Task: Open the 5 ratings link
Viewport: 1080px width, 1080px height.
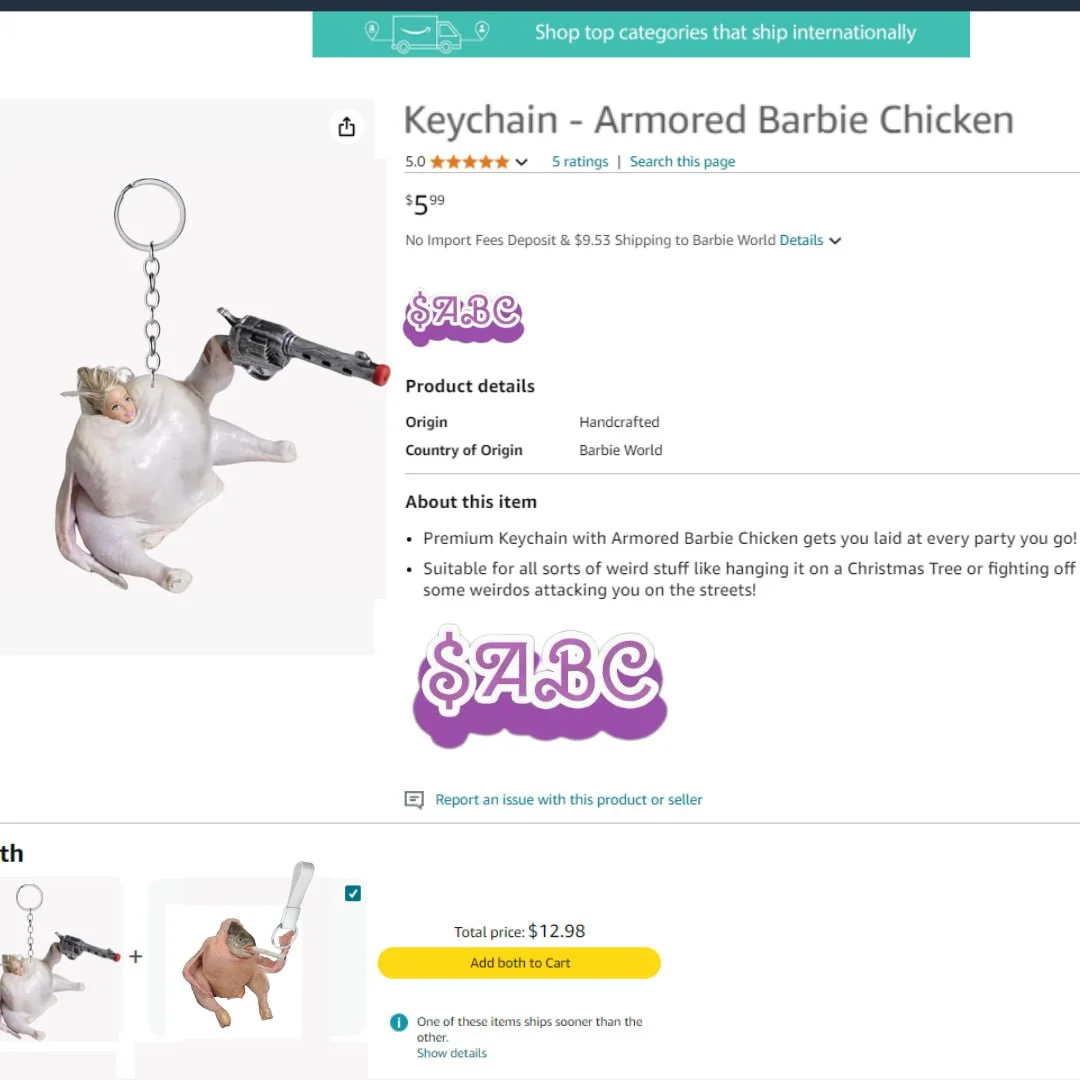Action: pyautogui.click(x=580, y=162)
